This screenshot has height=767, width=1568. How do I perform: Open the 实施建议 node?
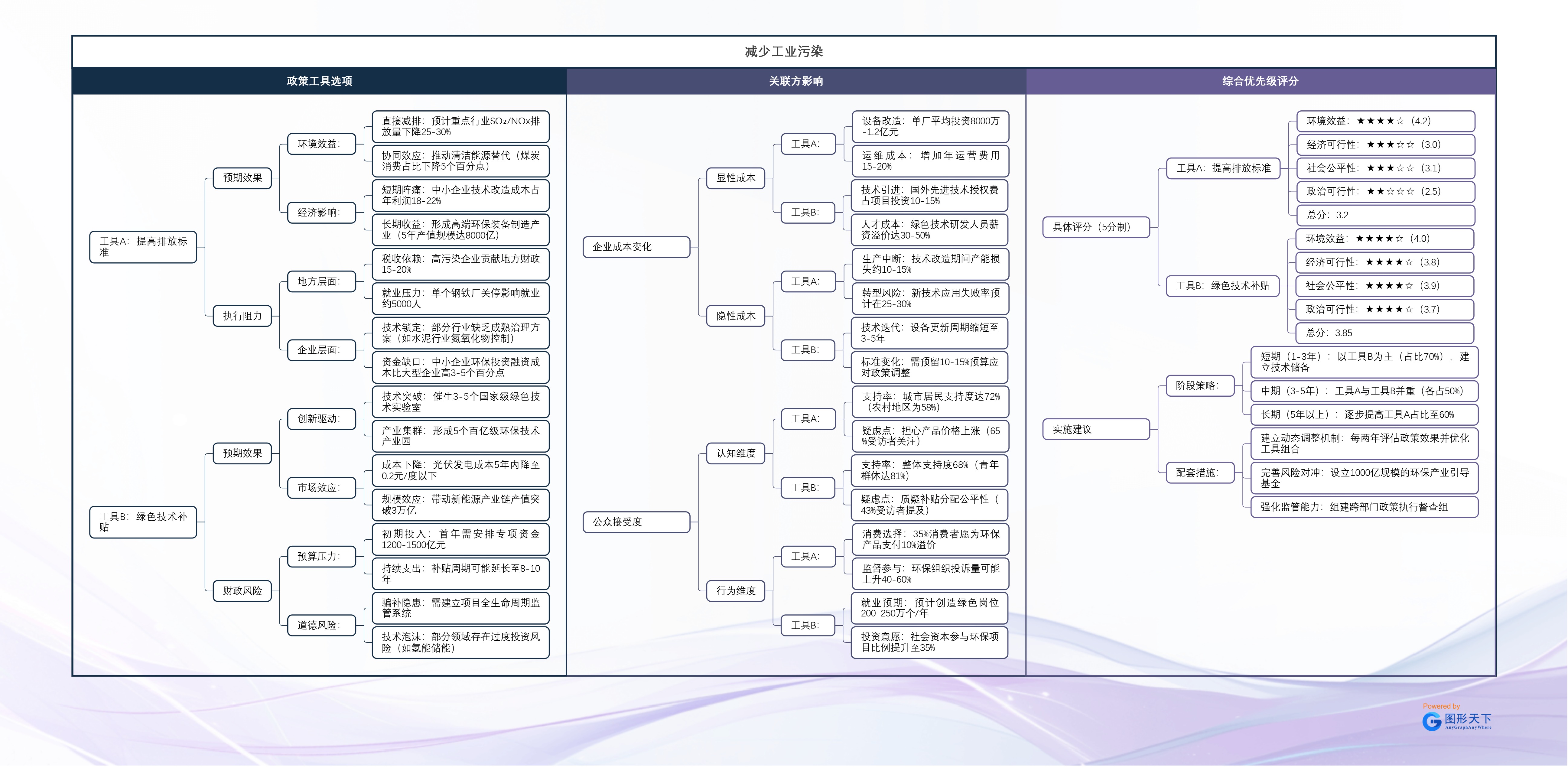(x=1096, y=429)
